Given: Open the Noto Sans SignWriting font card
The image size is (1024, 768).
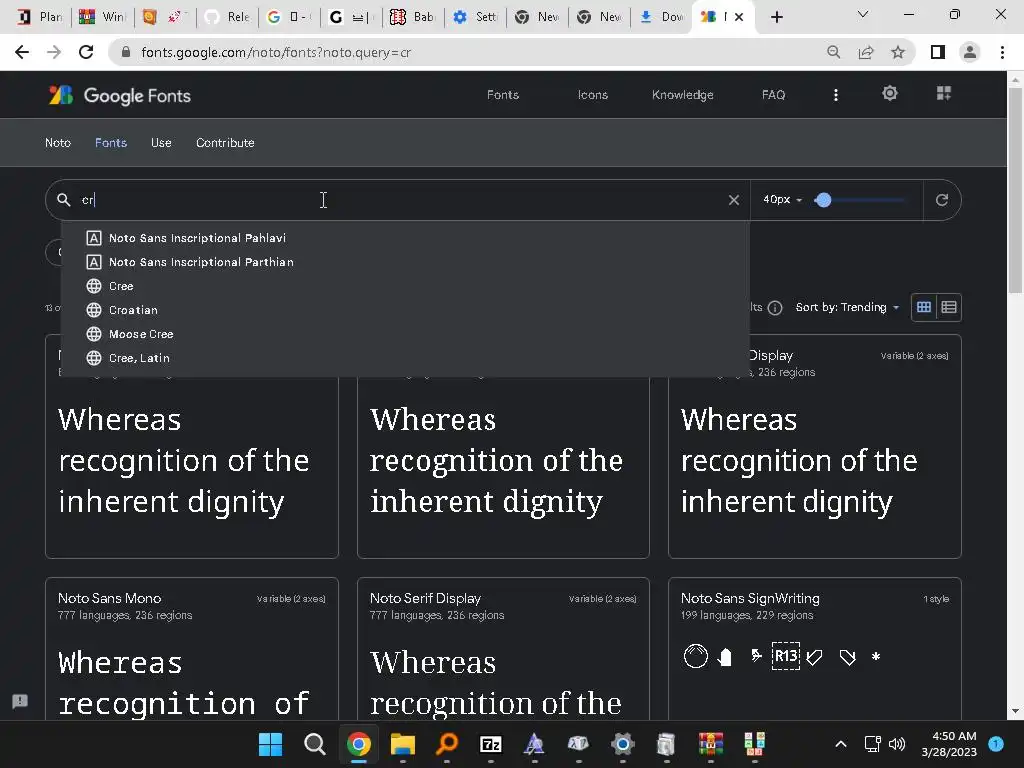Looking at the screenshot, I should click(814, 649).
